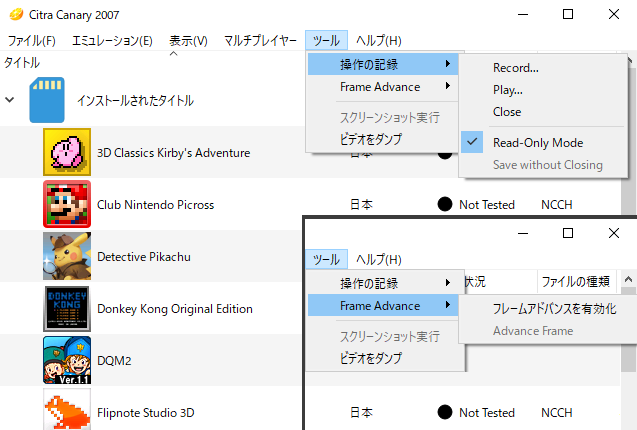Choose ビデオをダンプ in top tools menu
637x430 pixels.
point(383,139)
